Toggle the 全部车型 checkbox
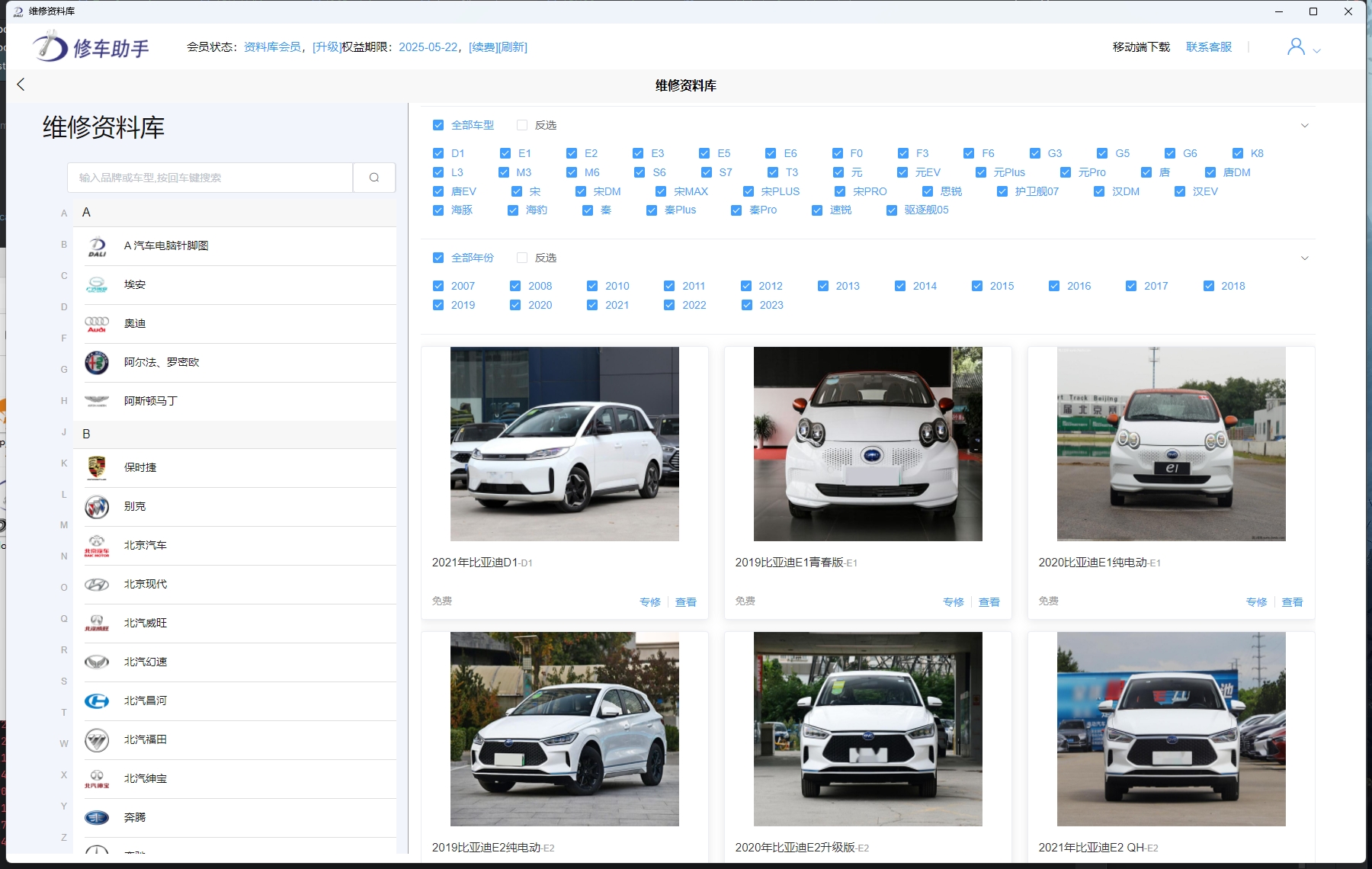The height and width of the screenshot is (869, 1372). pos(438,125)
